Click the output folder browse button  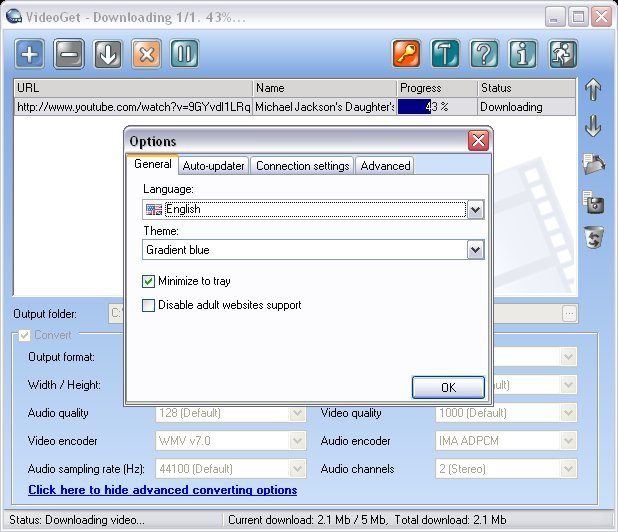click(x=569, y=314)
